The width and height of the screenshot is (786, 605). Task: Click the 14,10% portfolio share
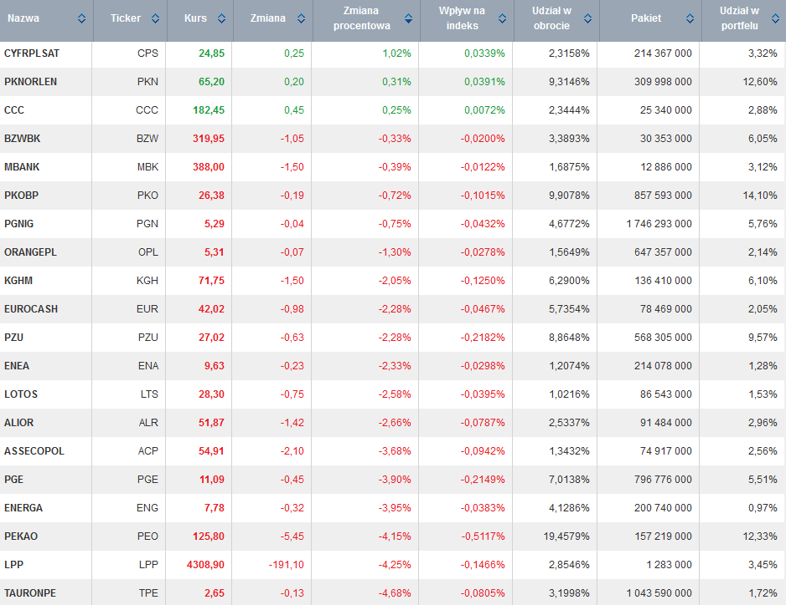pos(760,195)
